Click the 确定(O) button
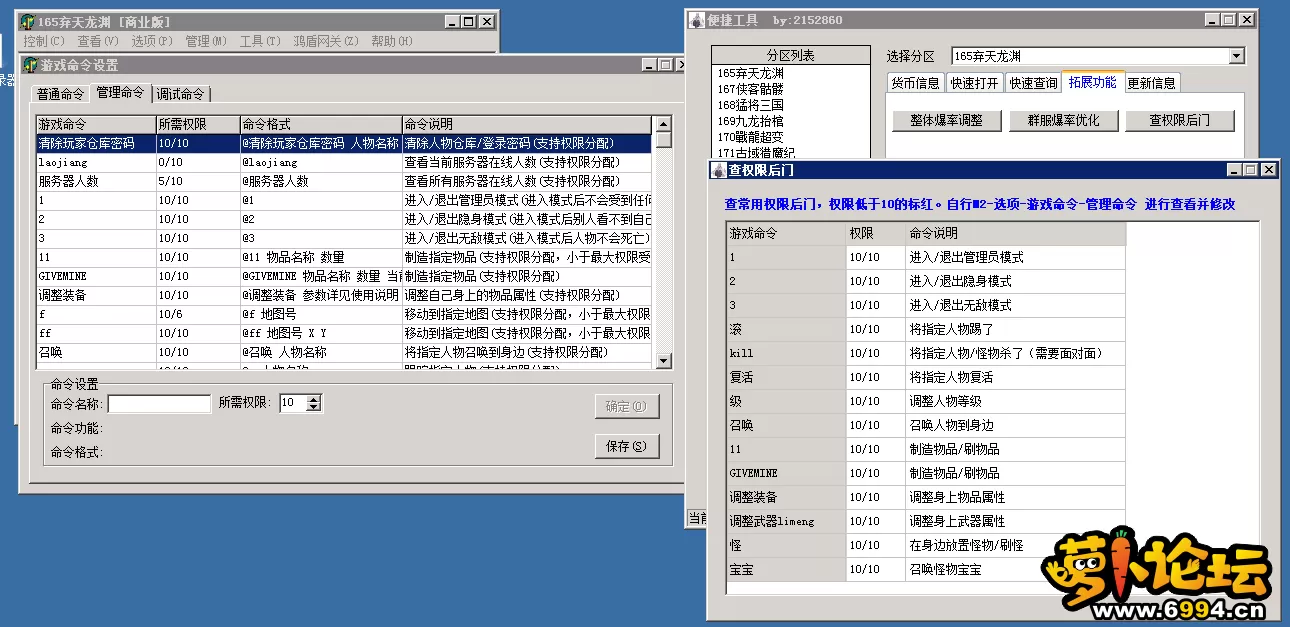1290x627 pixels. [x=627, y=406]
